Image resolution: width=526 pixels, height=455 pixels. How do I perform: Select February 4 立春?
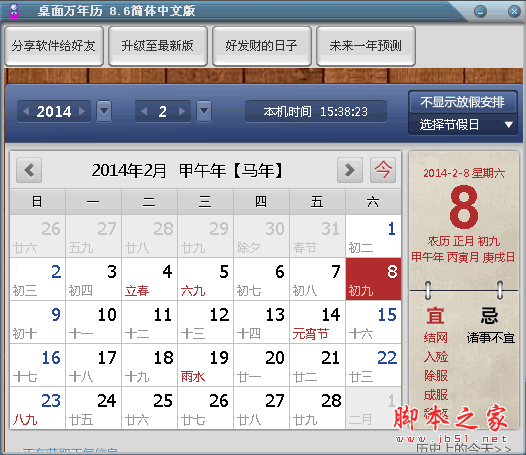point(150,279)
